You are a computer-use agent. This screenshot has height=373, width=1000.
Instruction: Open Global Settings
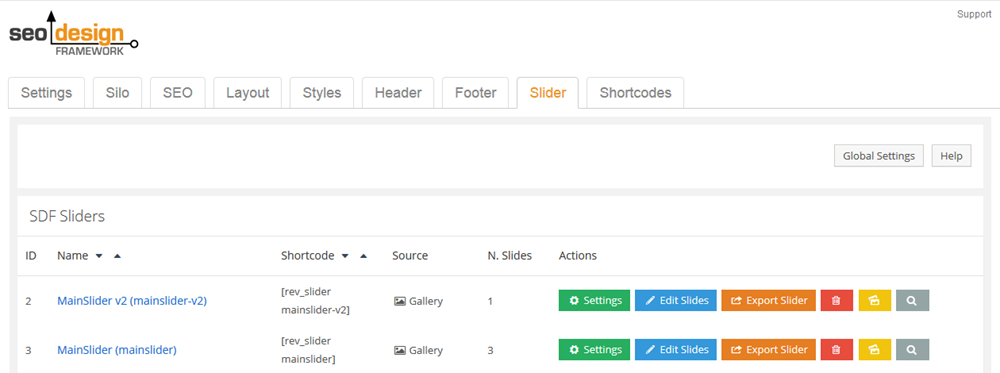tap(879, 156)
